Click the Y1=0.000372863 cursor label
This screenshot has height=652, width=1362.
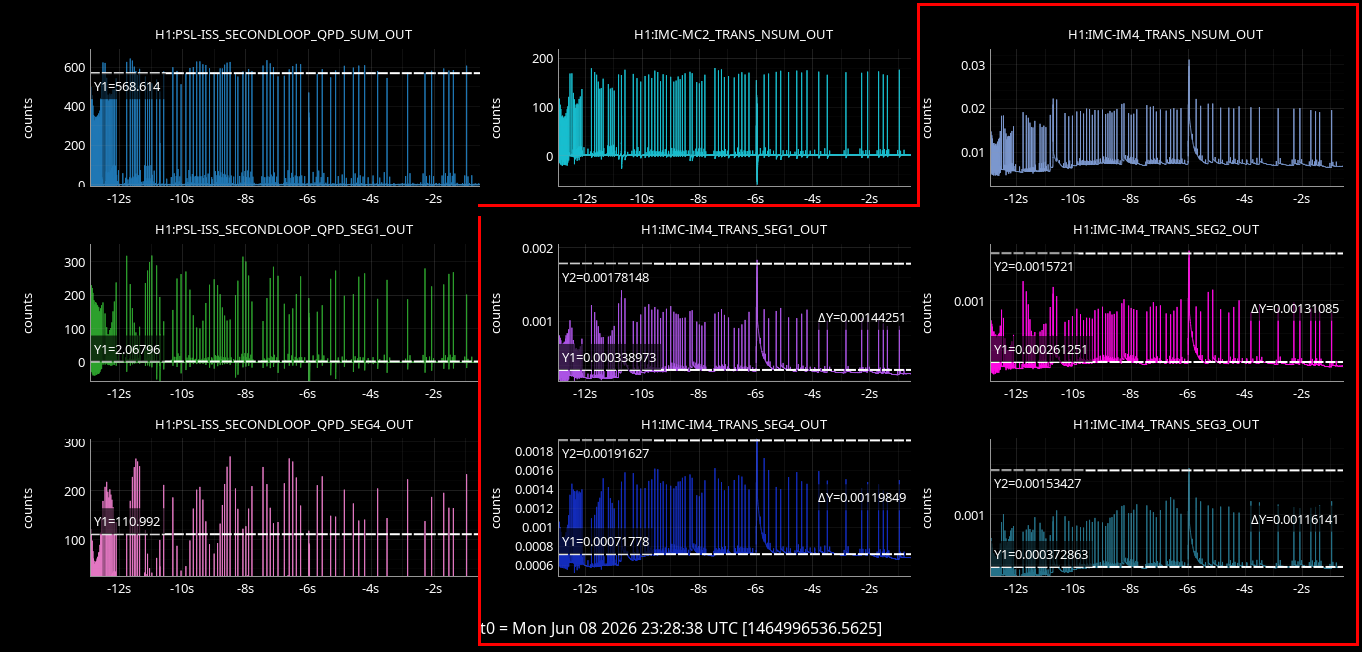[x=1041, y=554]
